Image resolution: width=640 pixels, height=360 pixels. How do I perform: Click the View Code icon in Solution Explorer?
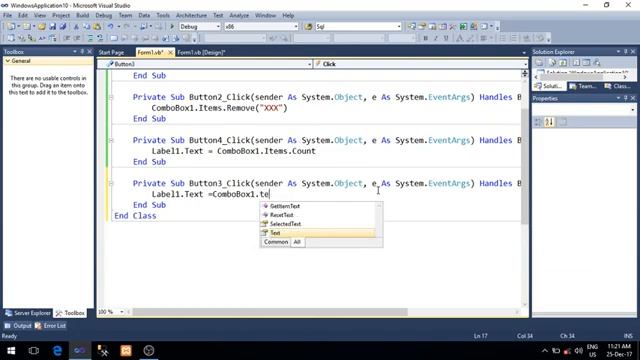tap(576, 62)
